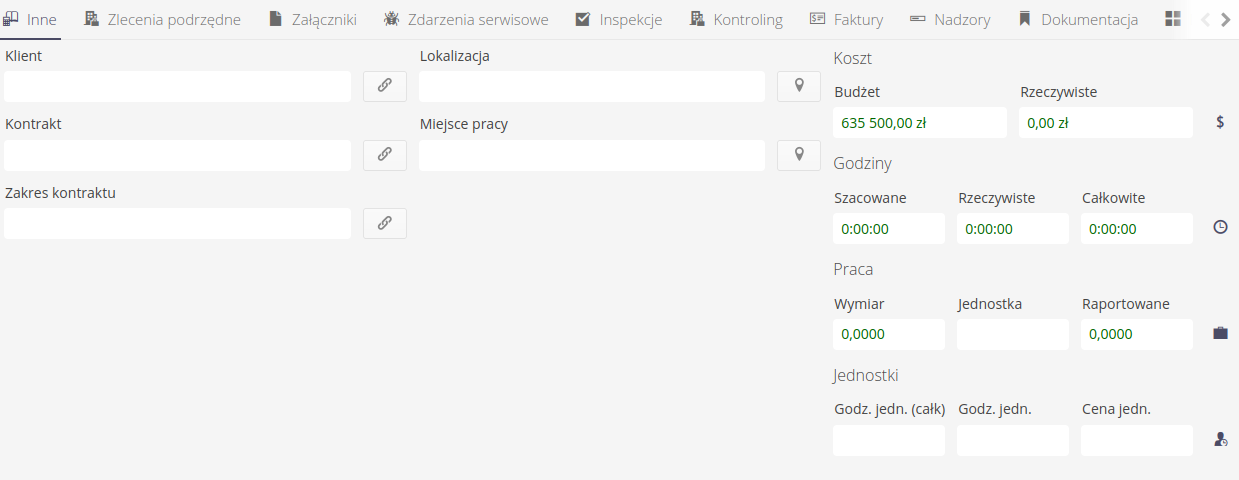Click the Budżet input field
This screenshot has width=1239, height=480.
919,123
